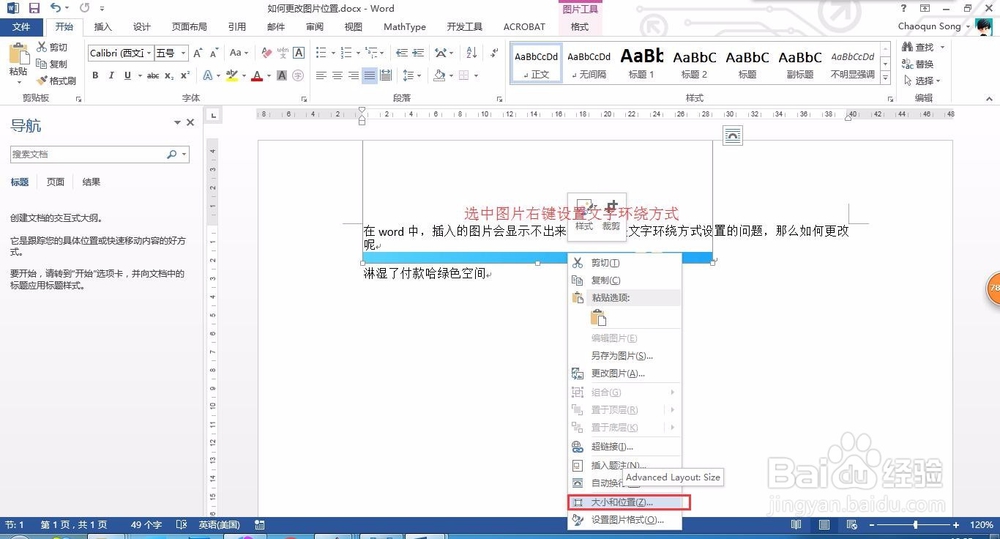
Task: Select justify alignment button
Action: point(369,75)
